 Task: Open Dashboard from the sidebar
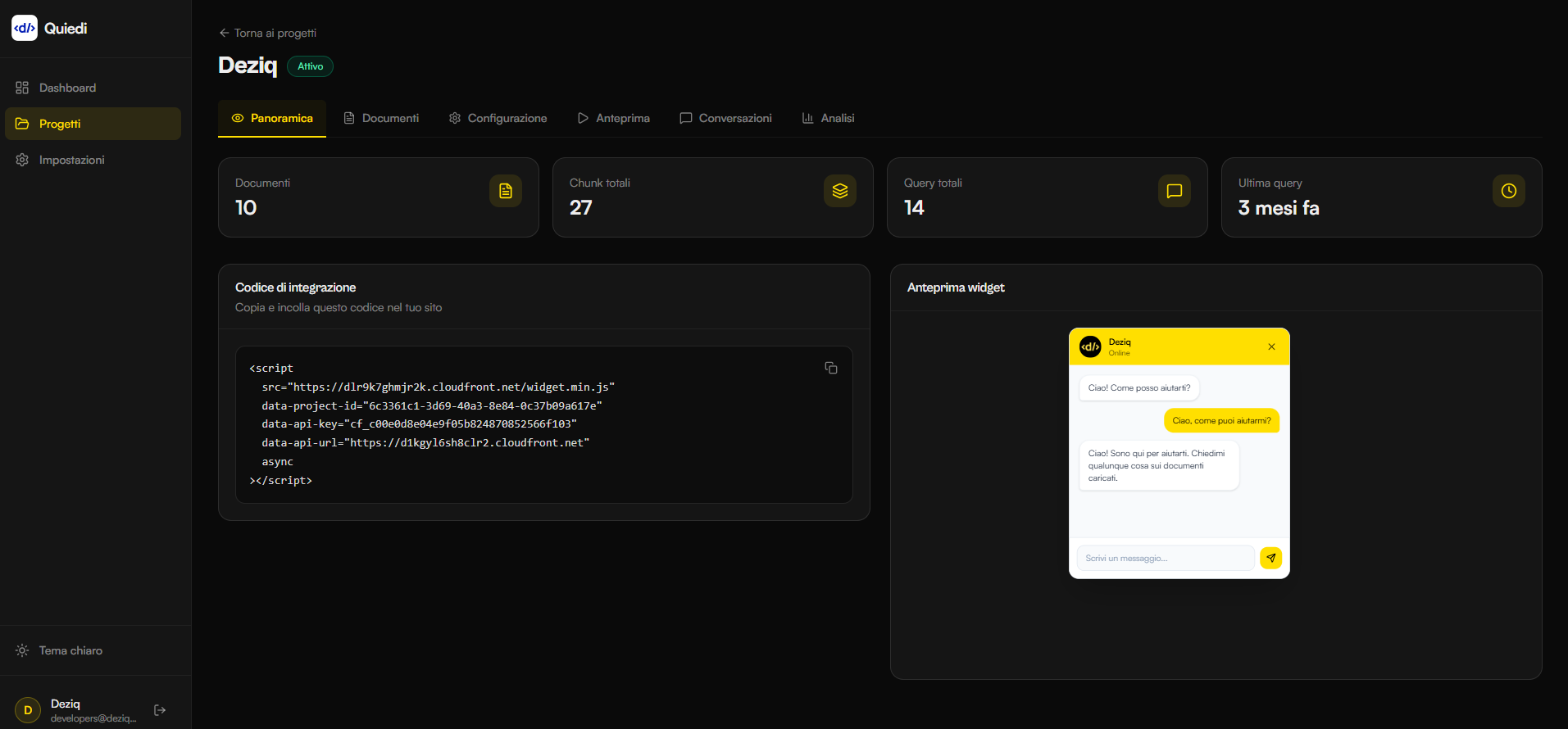(93, 88)
